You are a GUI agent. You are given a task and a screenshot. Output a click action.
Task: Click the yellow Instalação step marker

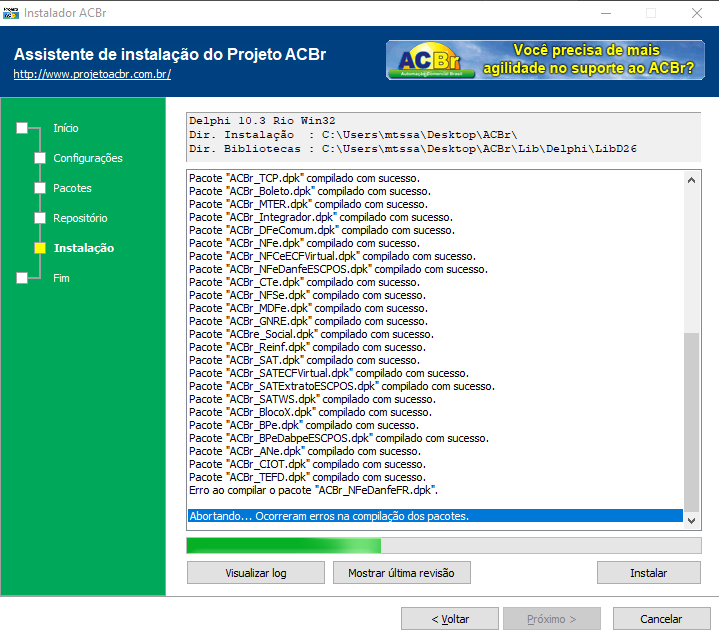(40, 248)
